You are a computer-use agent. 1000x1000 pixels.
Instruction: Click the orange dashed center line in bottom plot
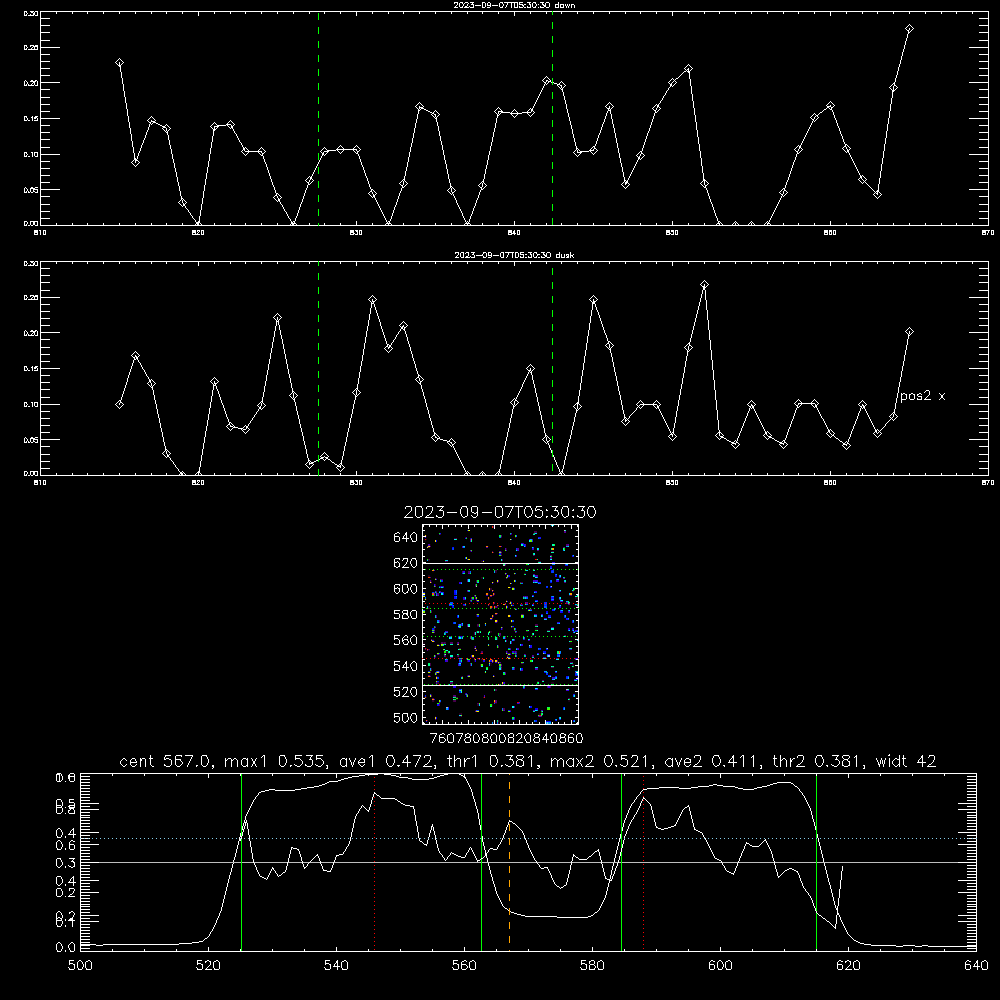click(510, 861)
